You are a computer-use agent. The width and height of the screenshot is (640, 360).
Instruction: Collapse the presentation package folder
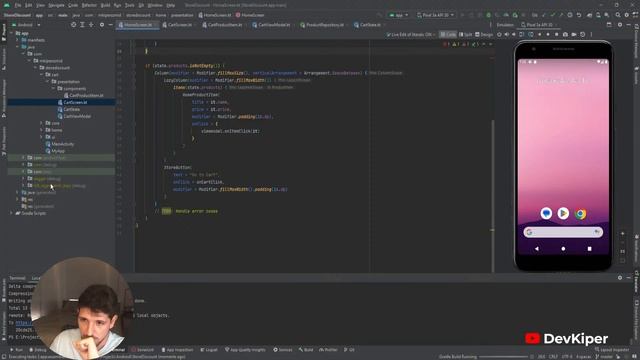point(47,82)
